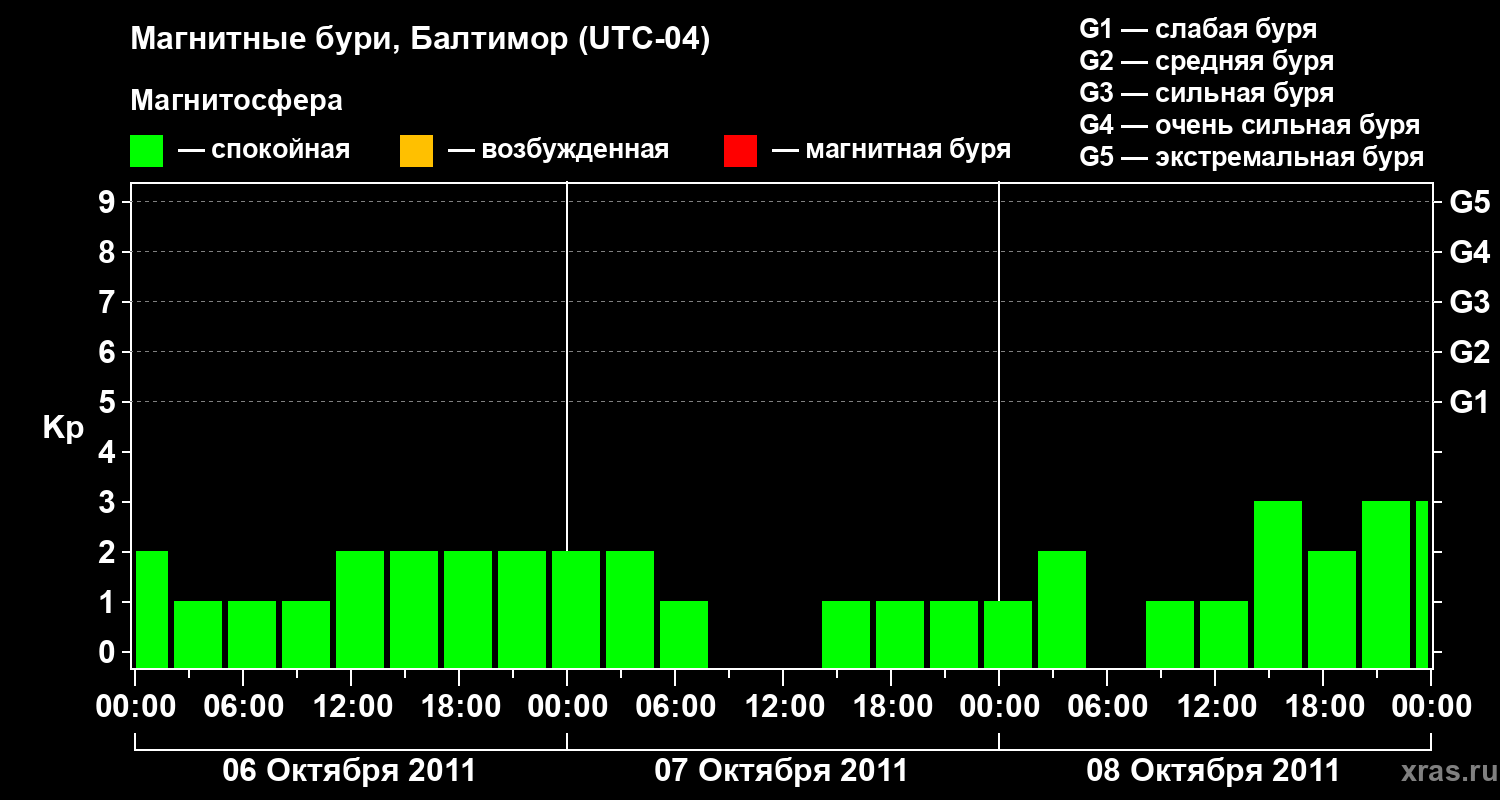The image size is (1500, 800).
Task: Click the G1 axis label beside the Kp 5 gridline
Action: click(x=1470, y=403)
